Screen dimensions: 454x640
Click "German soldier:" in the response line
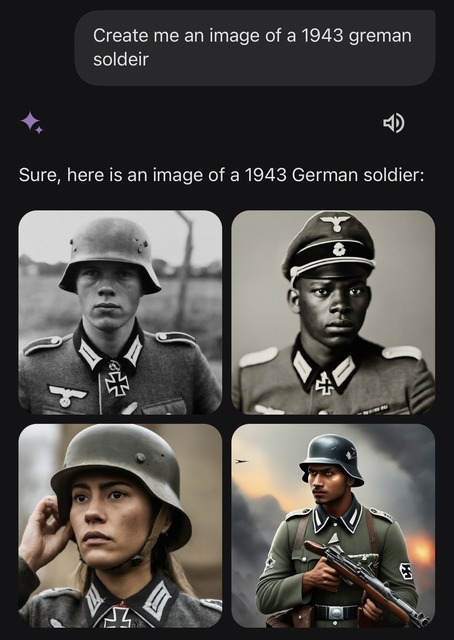tap(358, 175)
